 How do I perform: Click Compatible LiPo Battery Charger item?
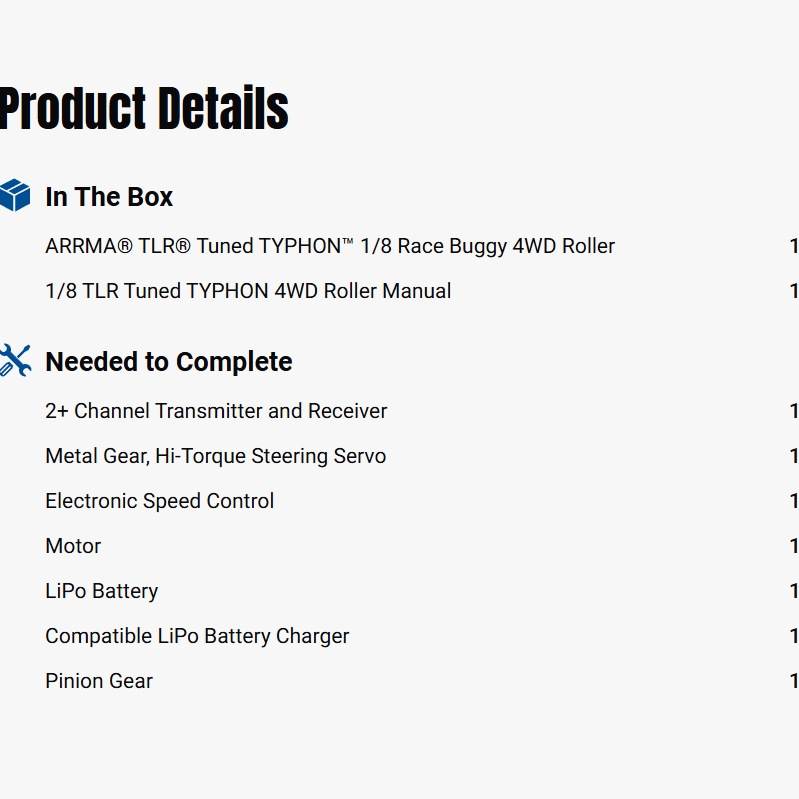(197, 636)
